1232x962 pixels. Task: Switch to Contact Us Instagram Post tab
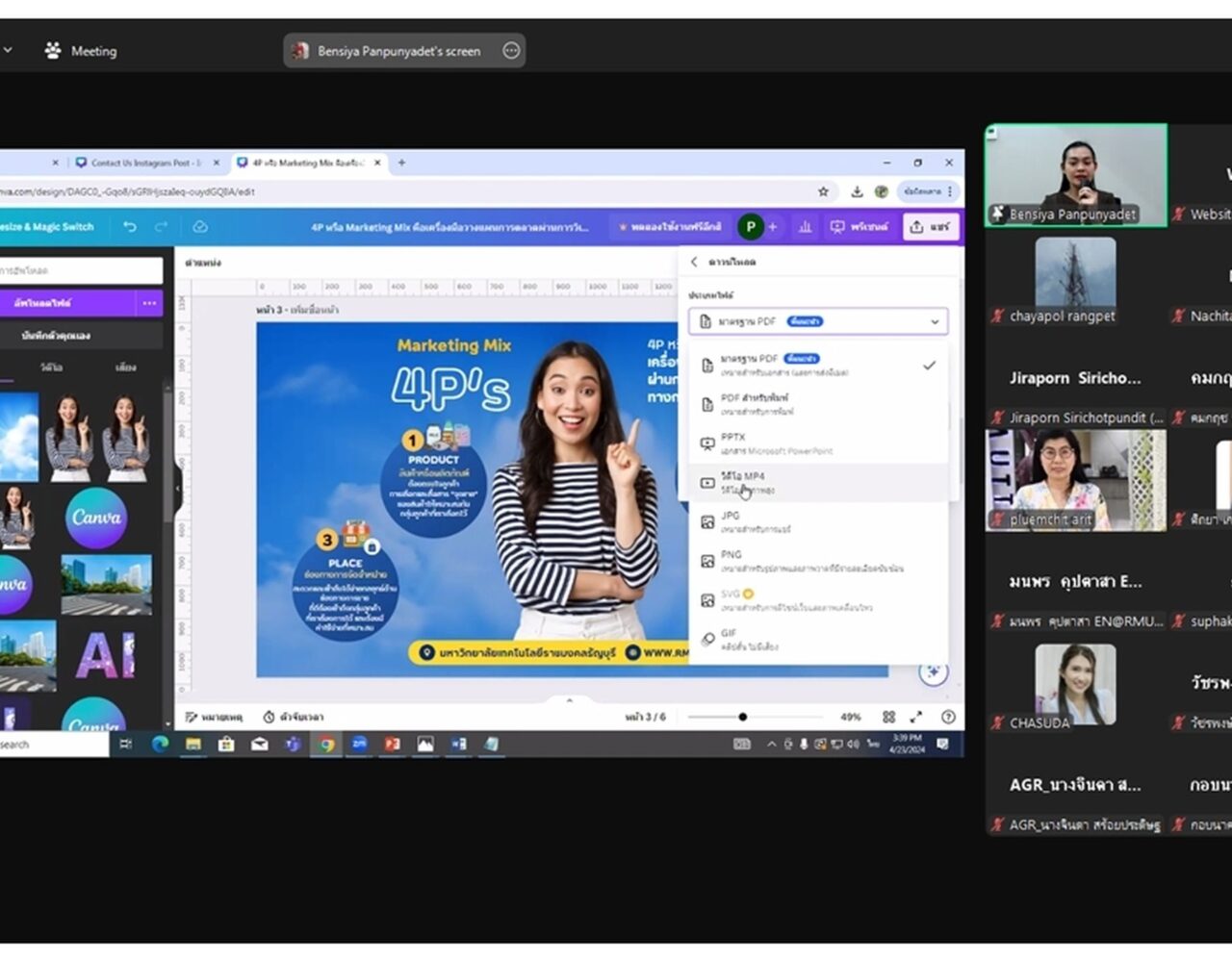(146, 163)
